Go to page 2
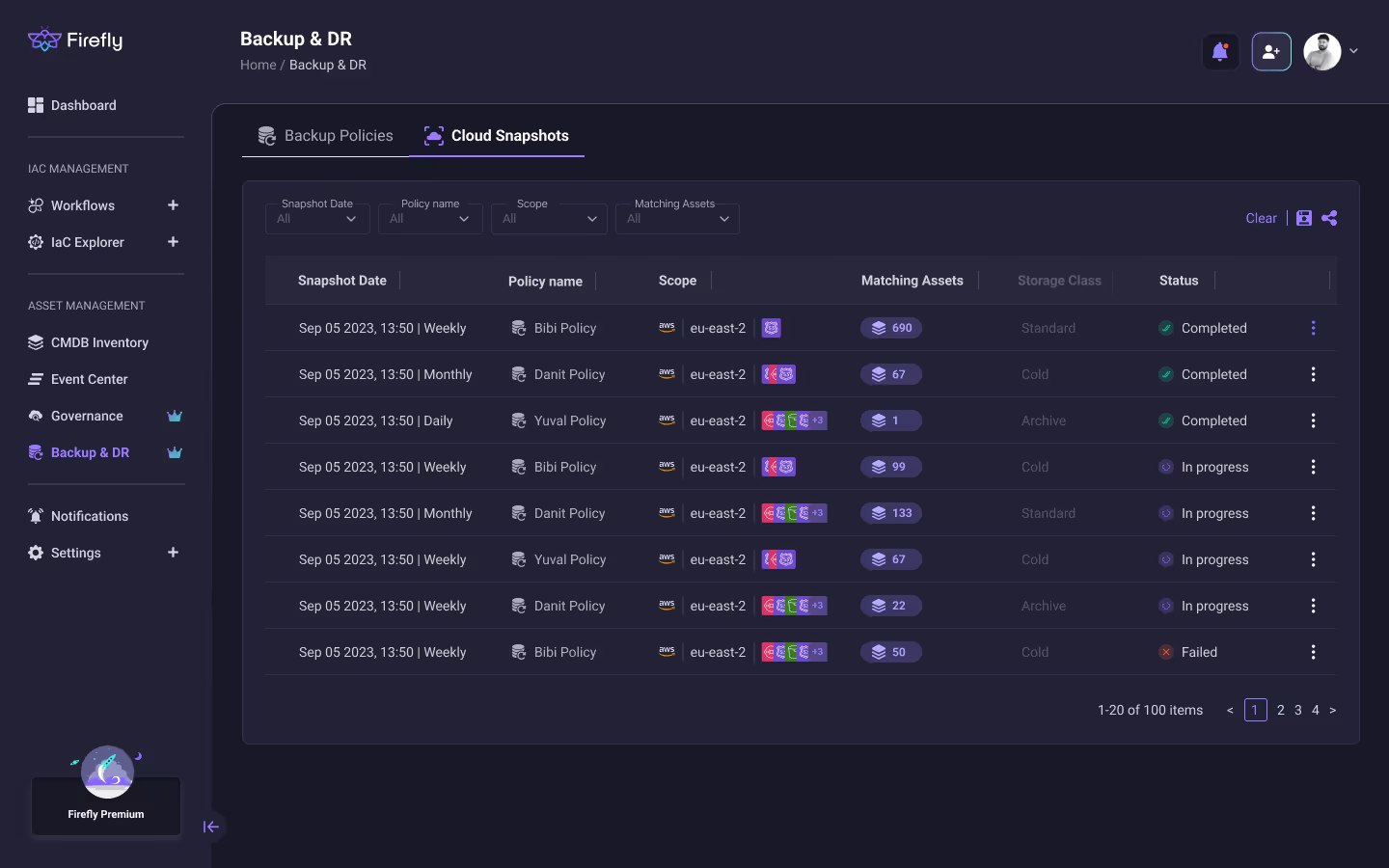This screenshot has width=1389, height=868. pyautogui.click(x=1280, y=710)
